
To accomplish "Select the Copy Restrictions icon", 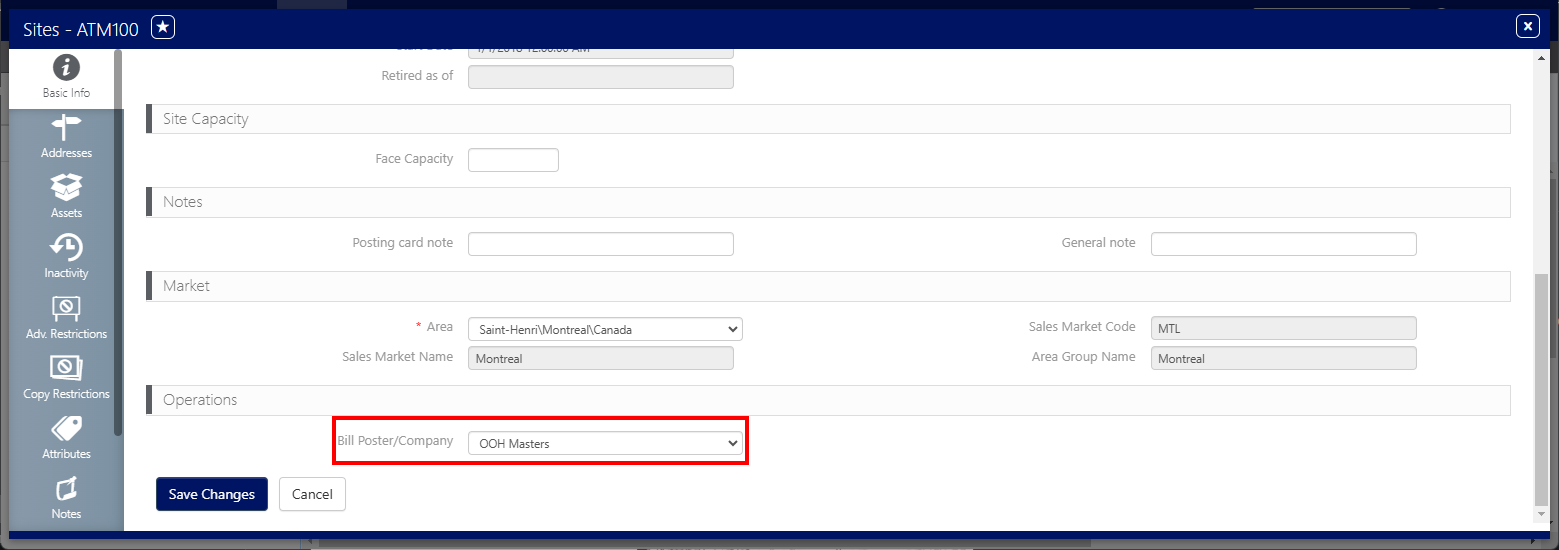I will pos(66,368).
